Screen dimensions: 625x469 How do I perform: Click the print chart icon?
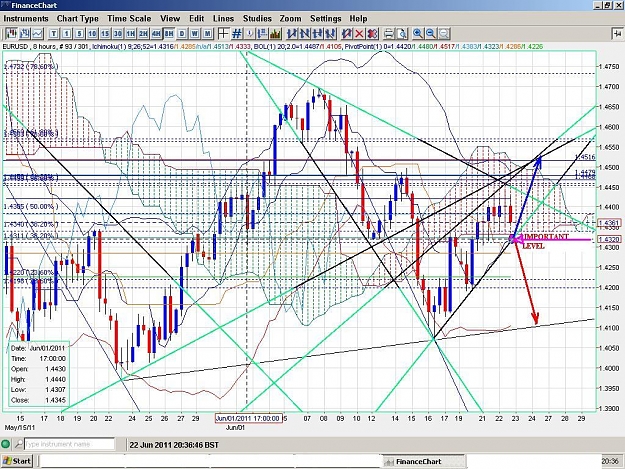click(x=389, y=33)
